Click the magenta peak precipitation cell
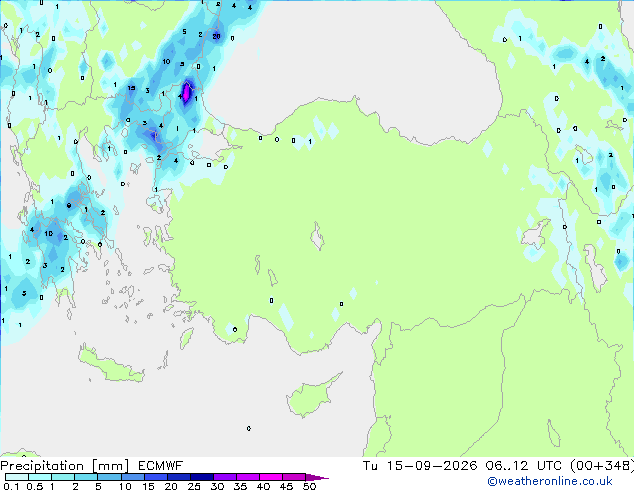Viewport: 634px width, 490px height. click(x=186, y=93)
